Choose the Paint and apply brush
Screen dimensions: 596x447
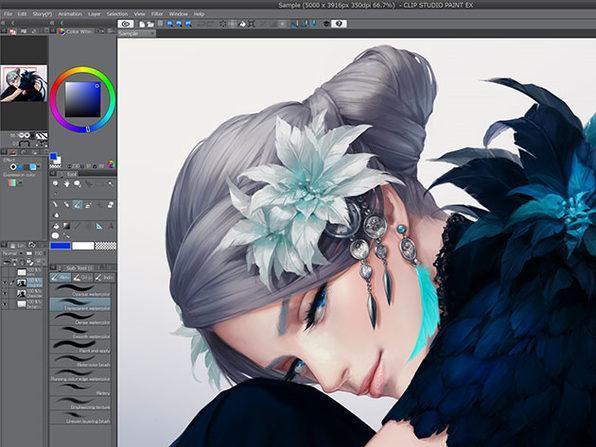coord(80,347)
